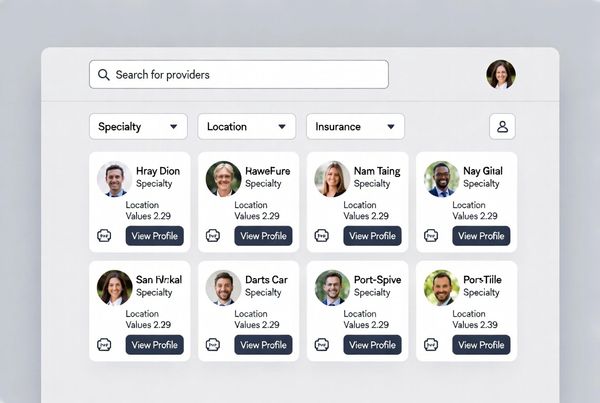View Profile for Hray Dion
This screenshot has width=600, height=403.
click(155, 236)
